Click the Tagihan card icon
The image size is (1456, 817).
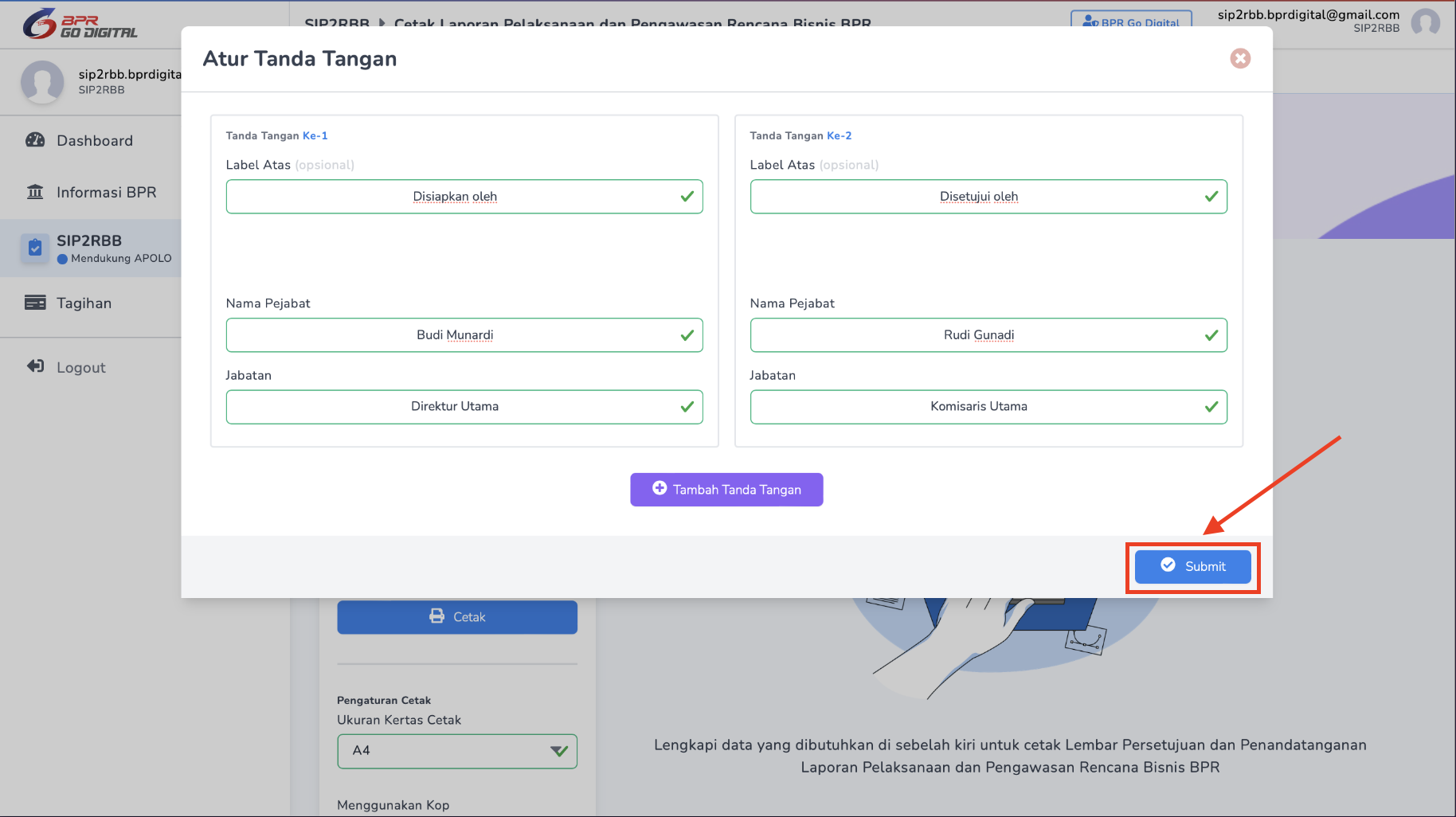click(x=35, y=303)
